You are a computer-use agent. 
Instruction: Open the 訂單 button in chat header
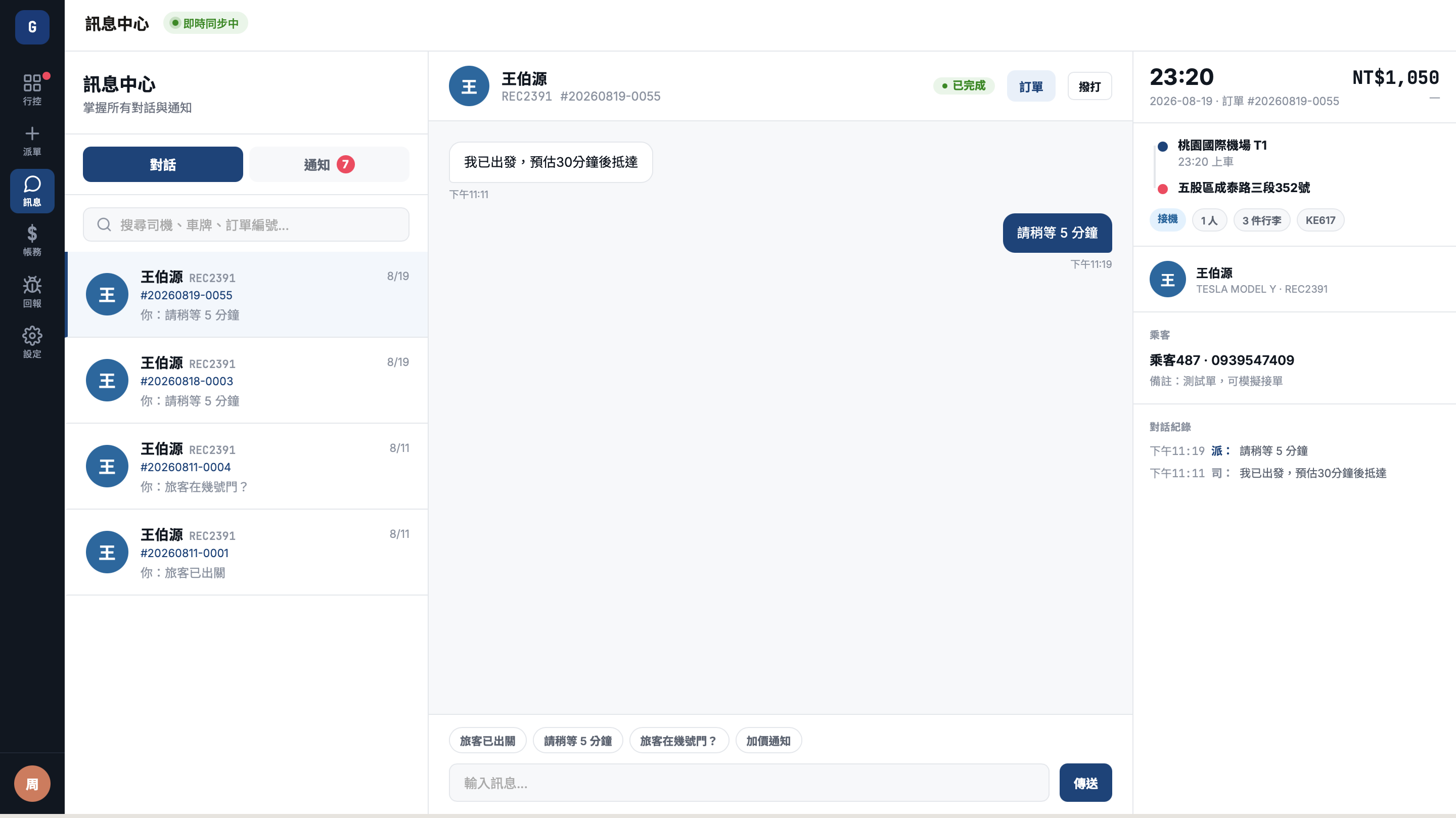coord(1030,86)
